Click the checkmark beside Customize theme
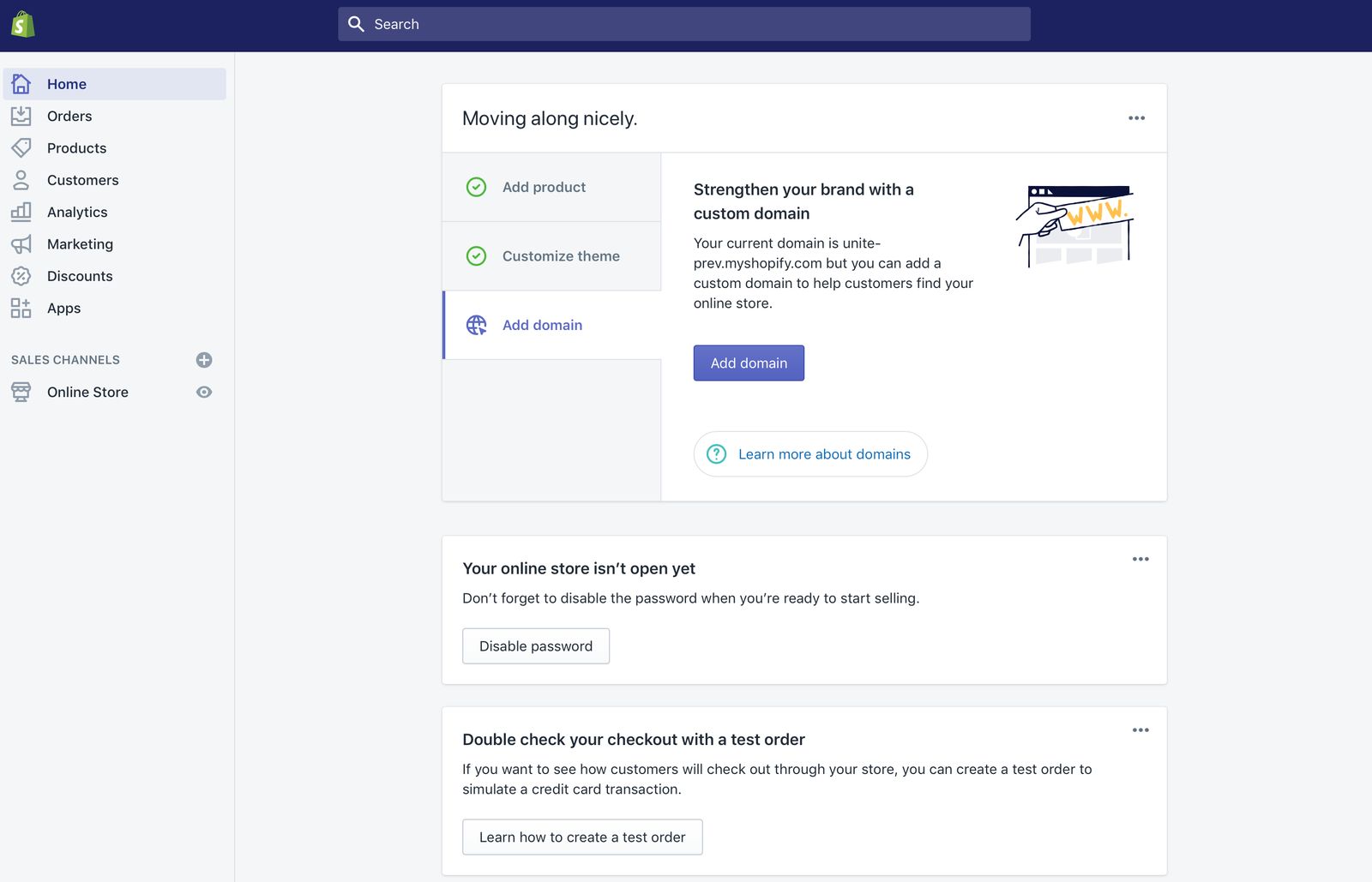Viewport: 1372px width, 882px height. [x=476, y=256]
